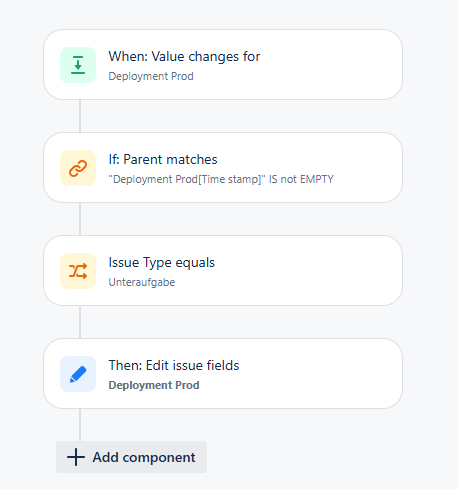
Task: Open the 'If: Parent matches' condition card
Action: point(223,168)
